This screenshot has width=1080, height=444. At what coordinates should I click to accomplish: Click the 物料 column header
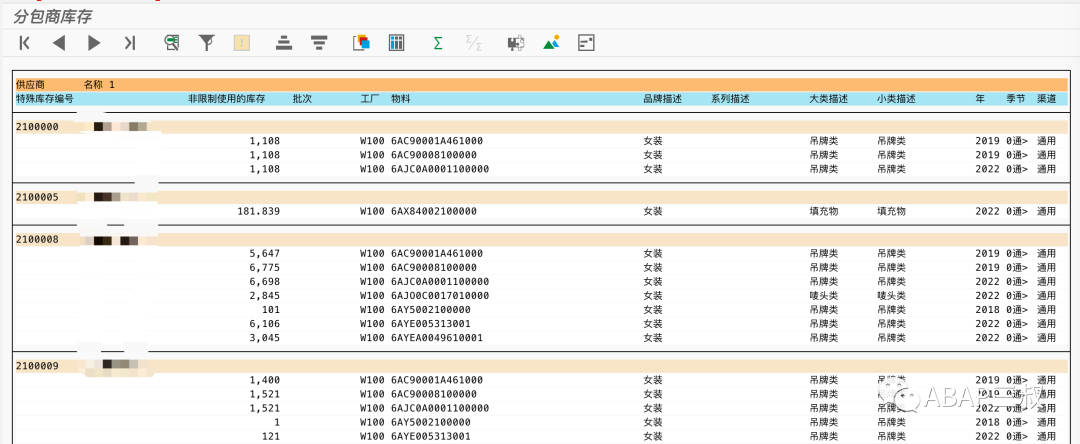coord(401,99)
